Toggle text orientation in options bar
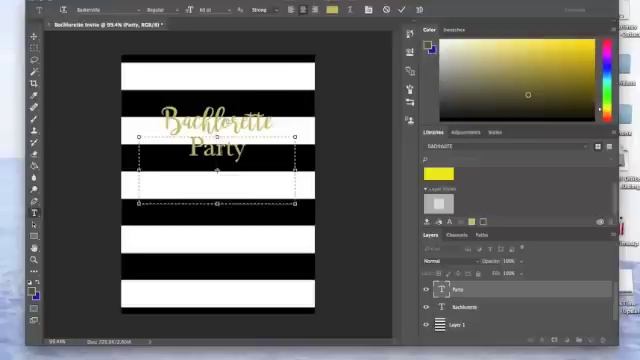The image size is (640, 360). coord(63,10)
